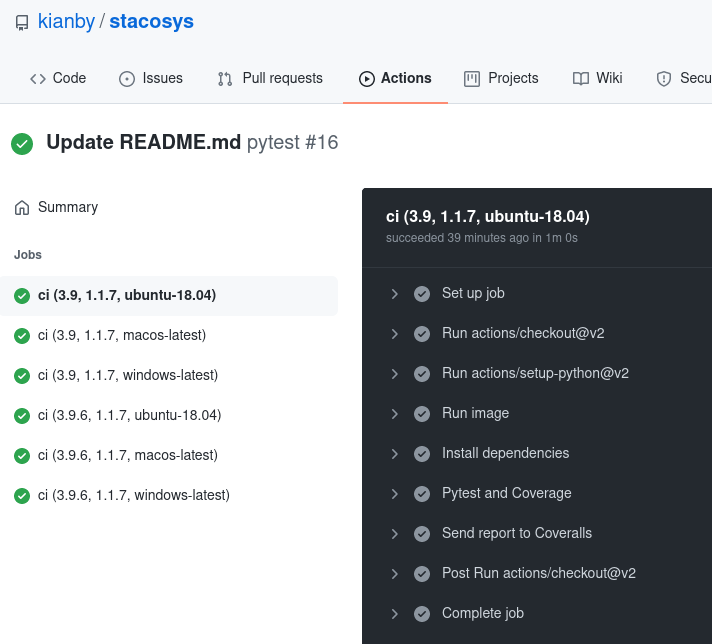Click the status check icon beside Complete job

pyautogui.click(x=422, y=614)
